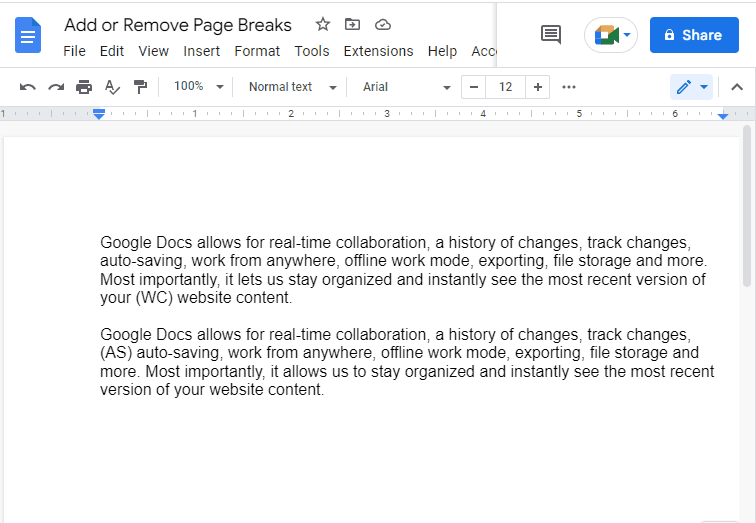Viewport: 756px width, 523px height.
Task: Open the Arial font dropdown
Action: click(x=406, y=87)
